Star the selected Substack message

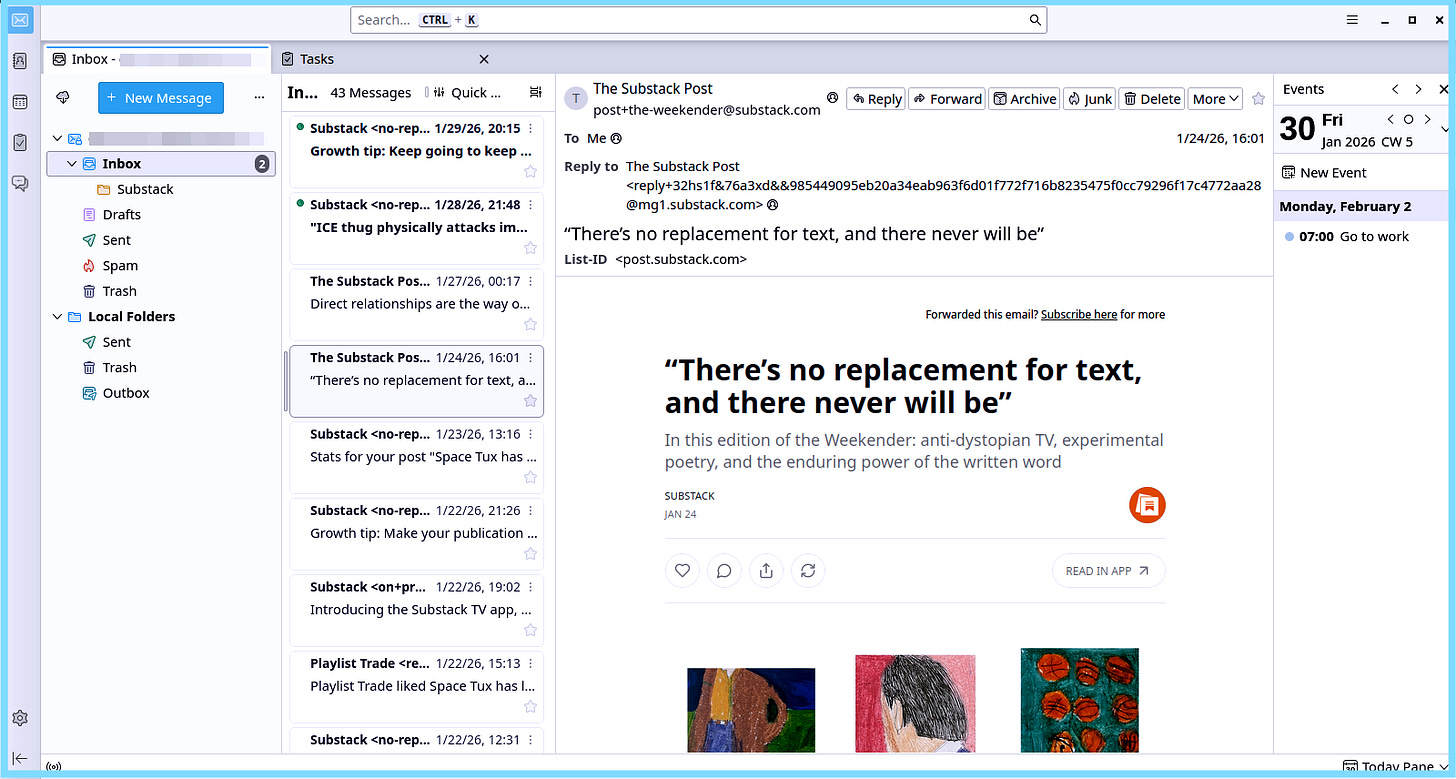click(530, 400)
